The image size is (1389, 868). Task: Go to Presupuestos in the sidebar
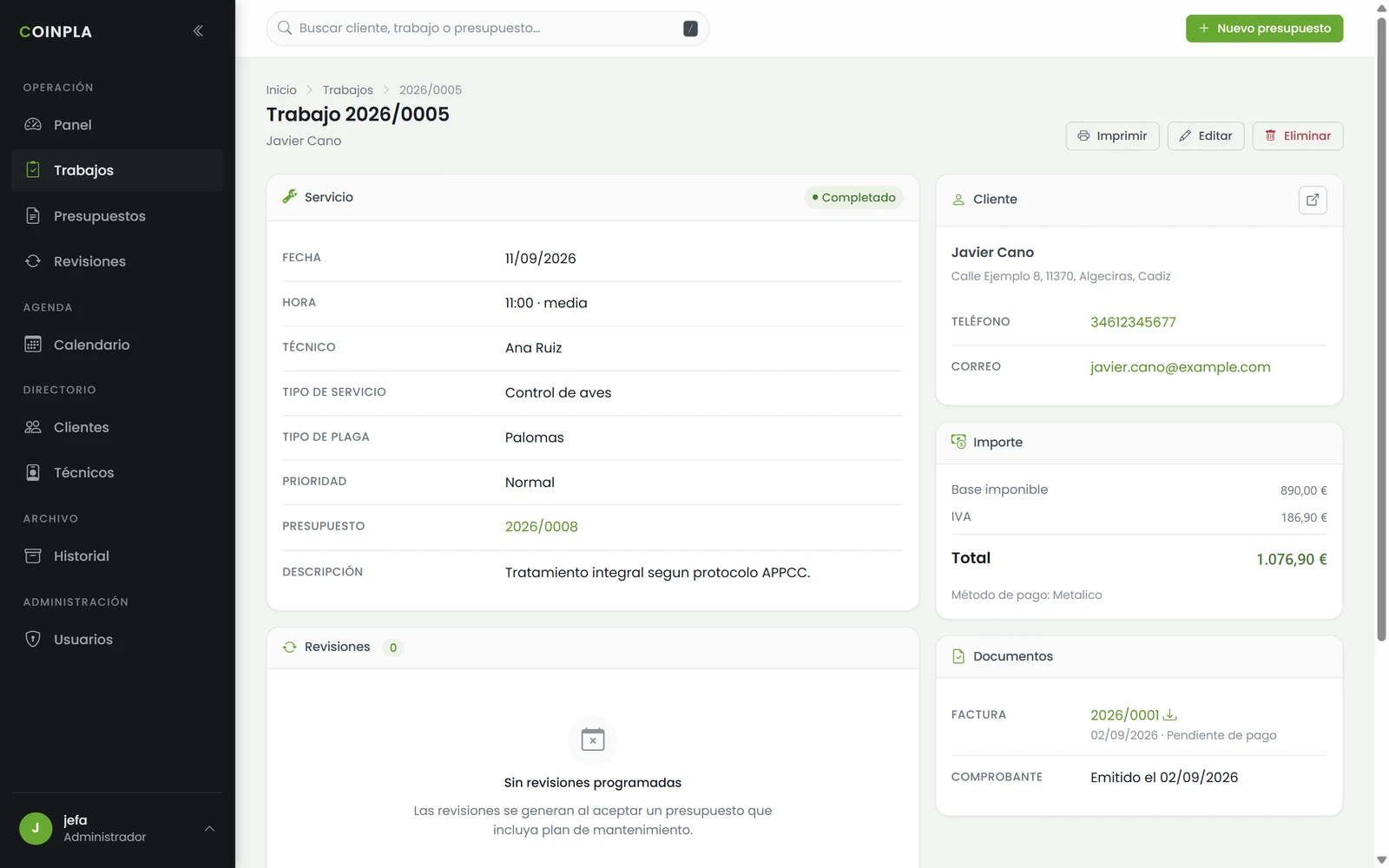(x=117, y=216)
